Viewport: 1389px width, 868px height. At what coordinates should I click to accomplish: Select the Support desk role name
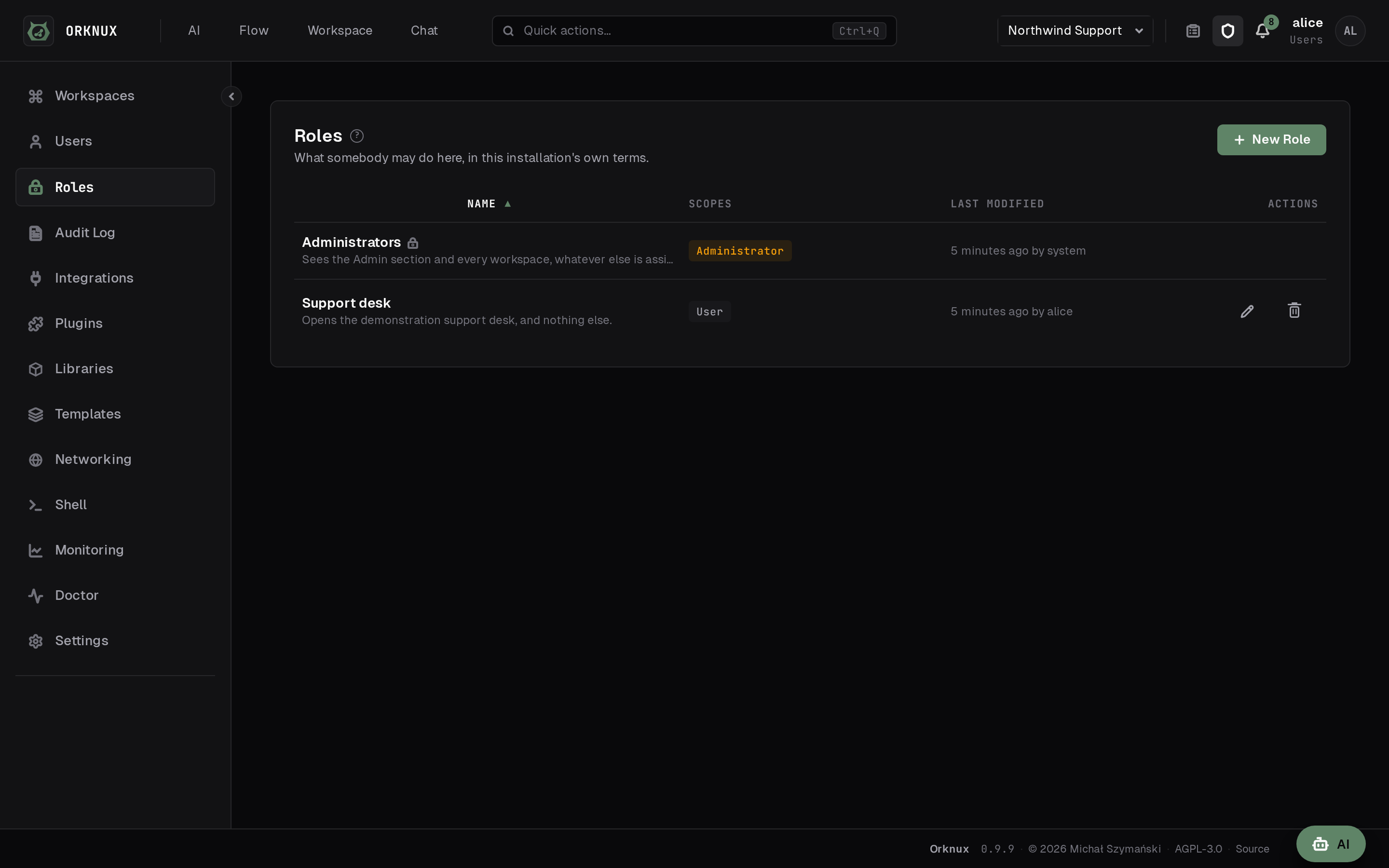tap(346, 303)
